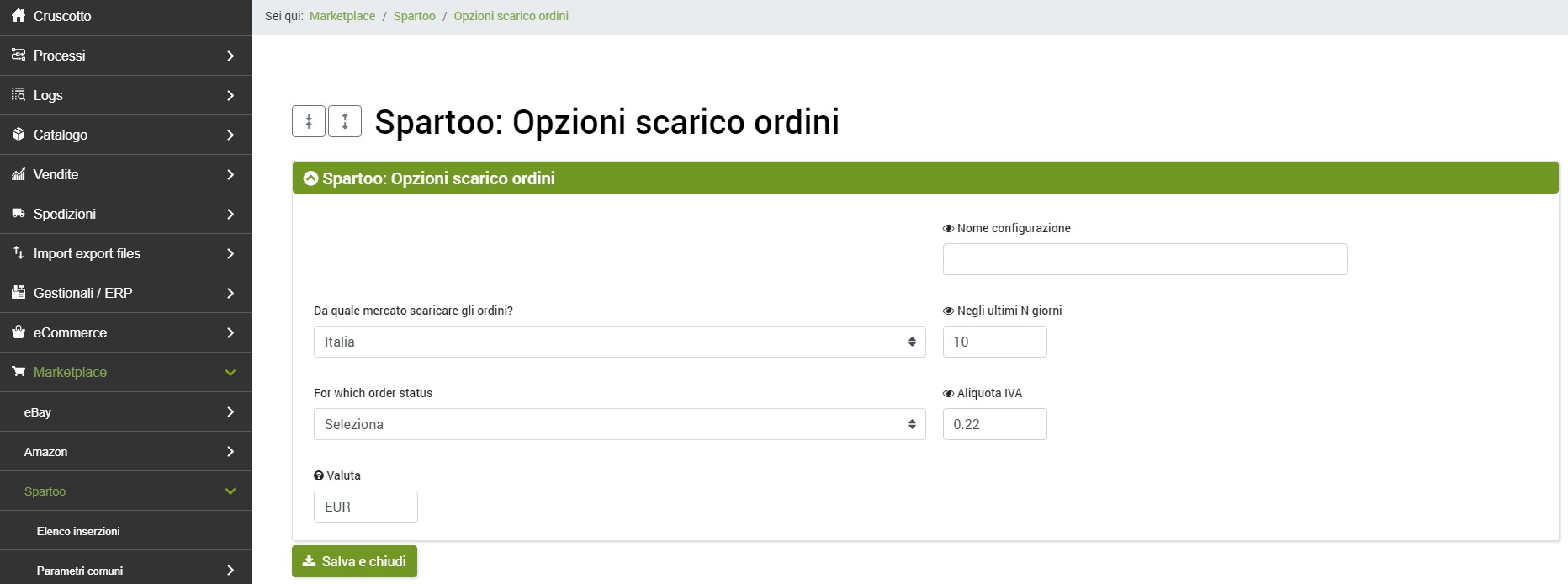Click the Marketplace cart icon
Image resolution: width=1568 pixels, height=584 pixels.
pyautogui.click(x=19, y=372)
